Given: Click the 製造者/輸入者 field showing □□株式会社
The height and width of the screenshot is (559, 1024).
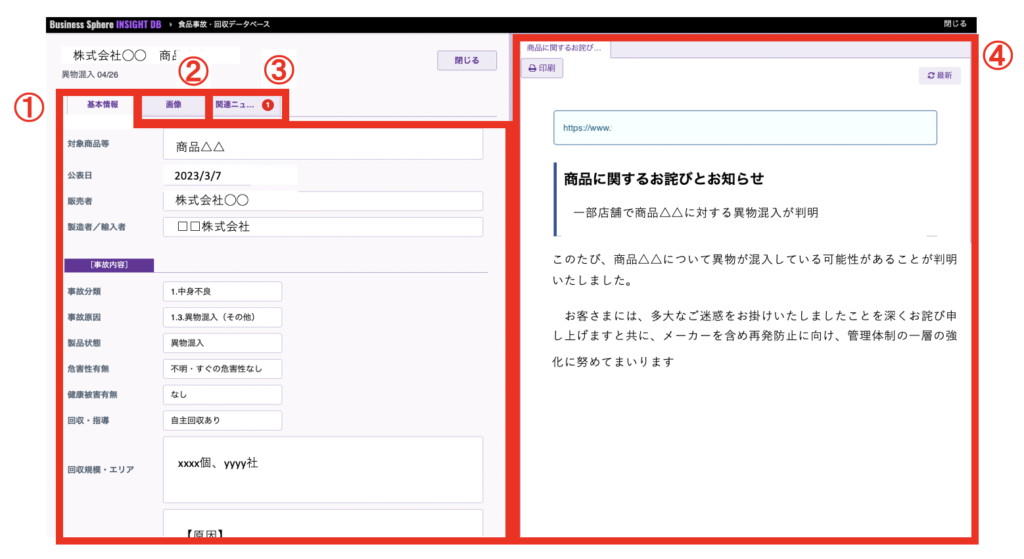Looking at the screenshot, I should (x=322, y=227).
